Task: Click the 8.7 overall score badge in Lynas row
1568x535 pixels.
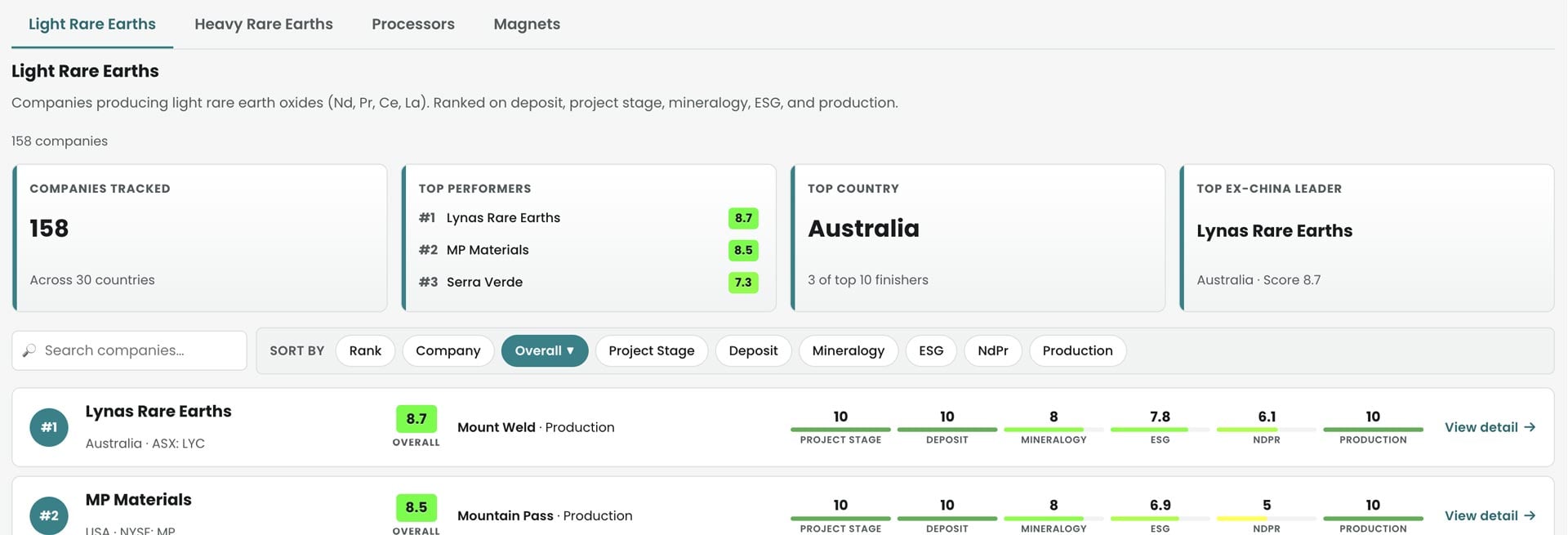Action: (416, 419)
